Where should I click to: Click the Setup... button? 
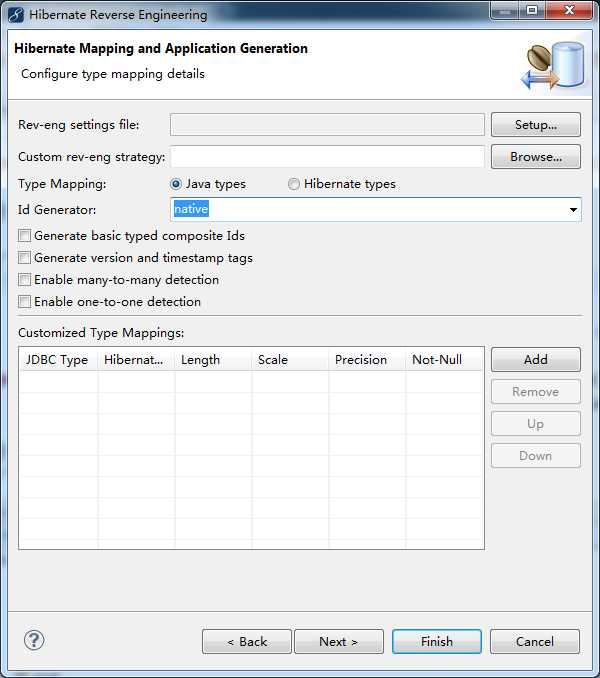(536, 125)
